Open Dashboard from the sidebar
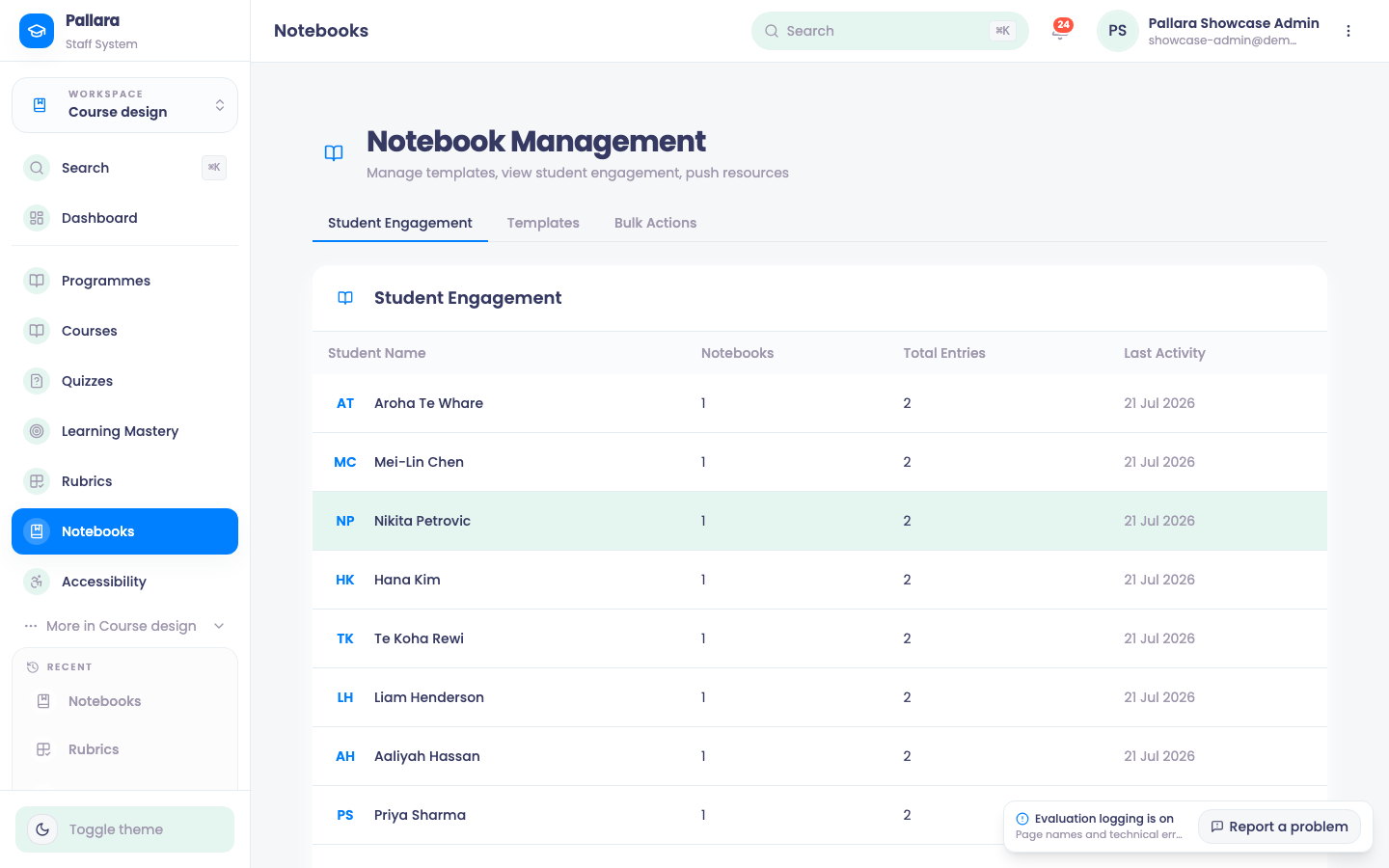Screen dimensions: 1389x868 (124, 218)
